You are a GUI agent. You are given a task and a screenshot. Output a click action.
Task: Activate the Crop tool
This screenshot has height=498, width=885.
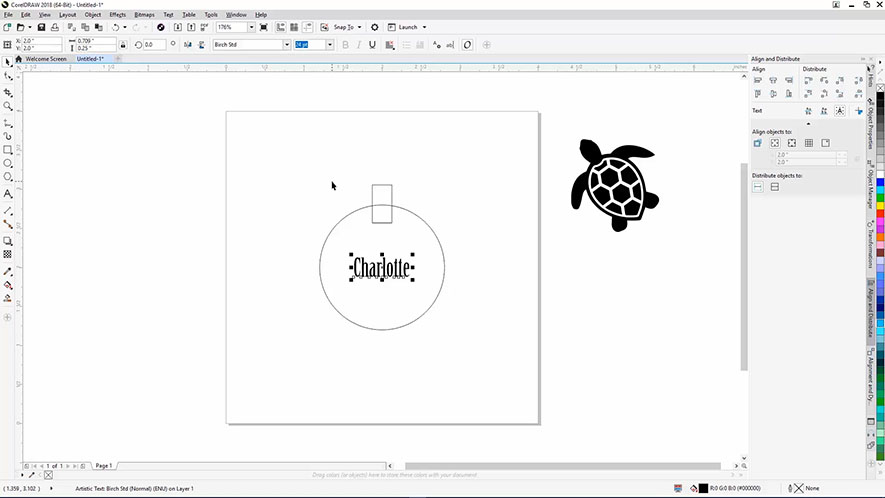pyautogui.click(x=8, y=91)
